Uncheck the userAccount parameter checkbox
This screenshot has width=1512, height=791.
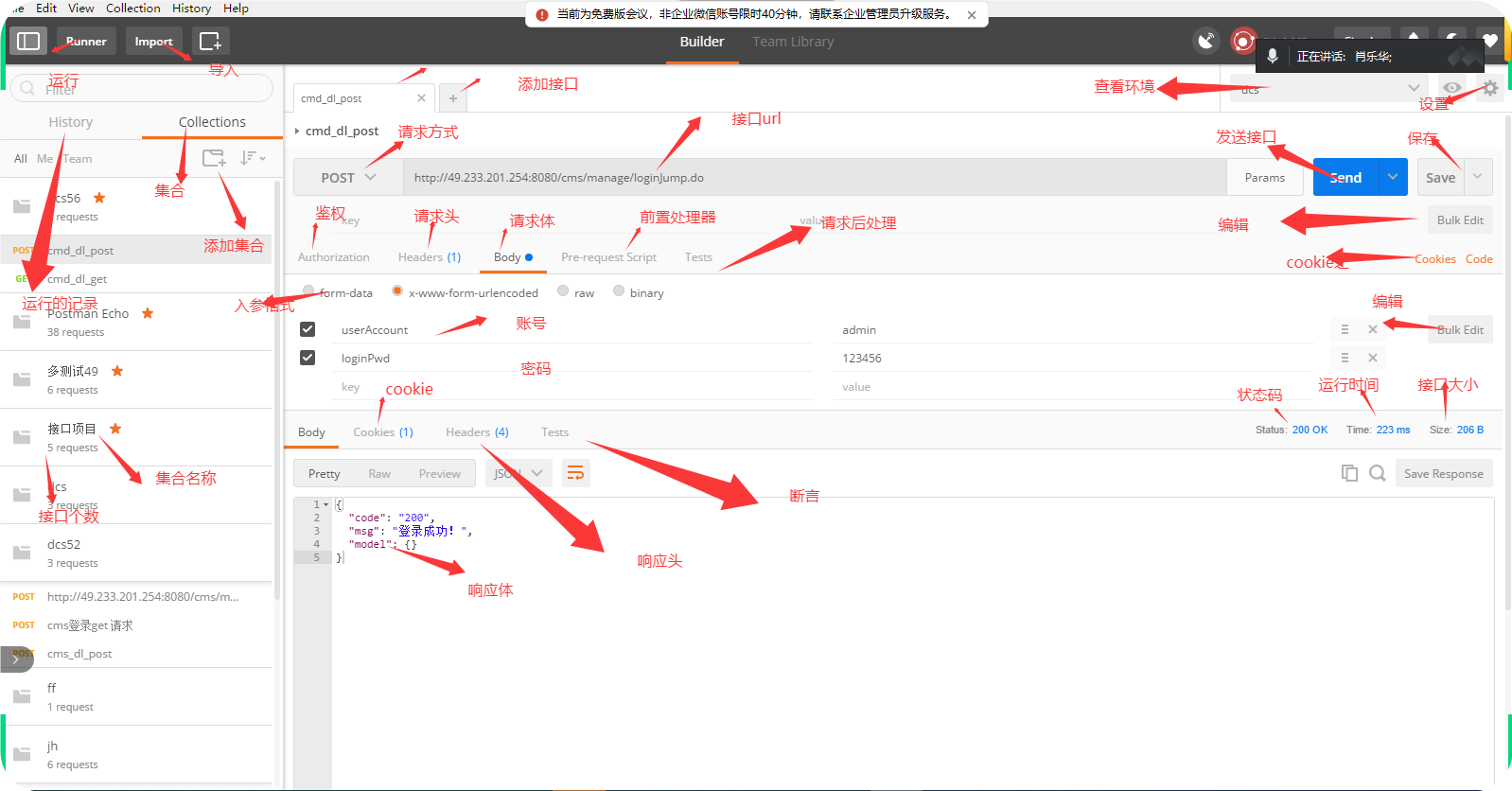click(308, 329)
